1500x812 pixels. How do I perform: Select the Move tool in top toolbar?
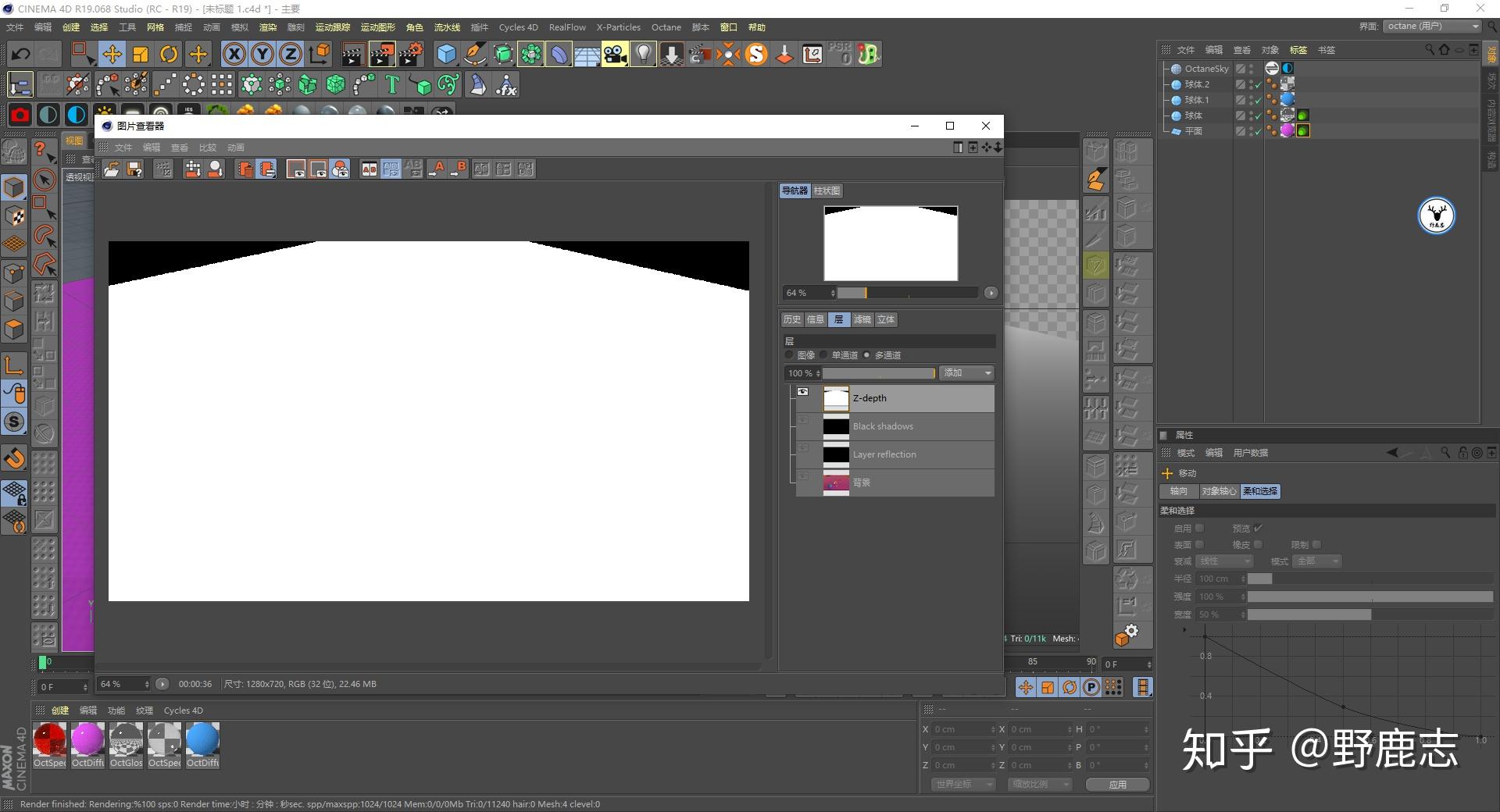pos(112,54)
